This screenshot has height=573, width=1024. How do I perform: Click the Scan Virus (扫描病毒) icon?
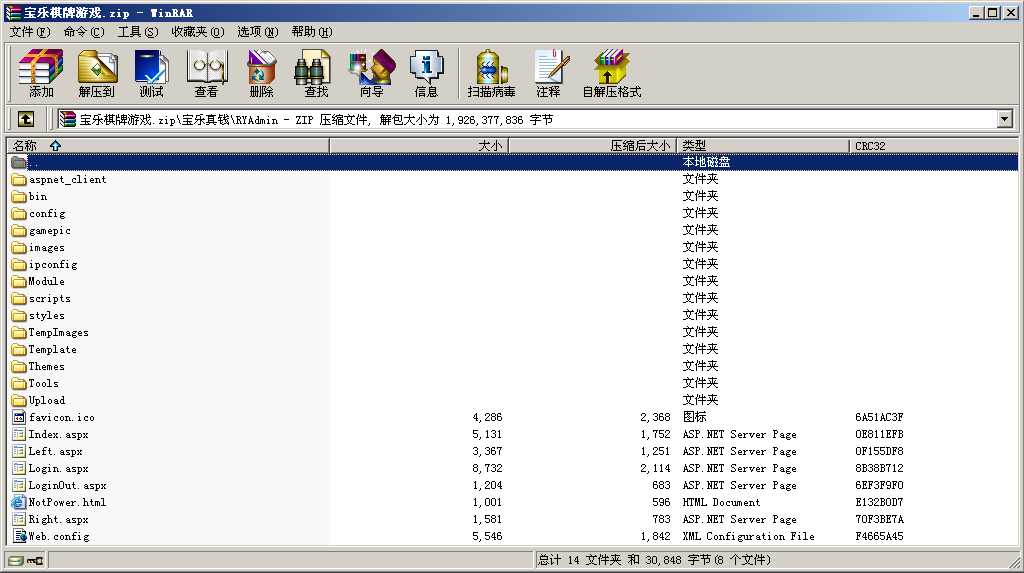[x=491, y=73]
